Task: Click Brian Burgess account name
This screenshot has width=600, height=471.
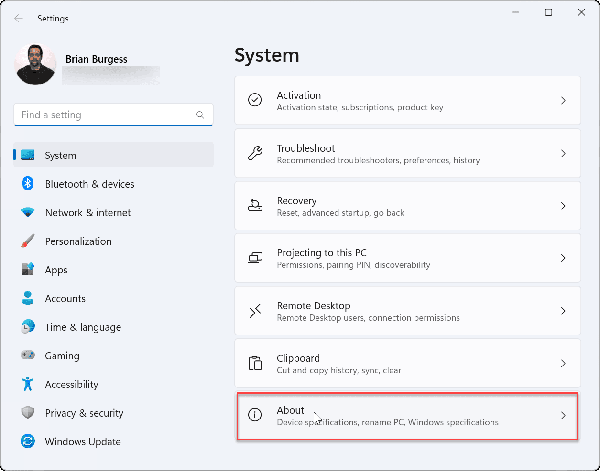Action: [x=96, y=59]
